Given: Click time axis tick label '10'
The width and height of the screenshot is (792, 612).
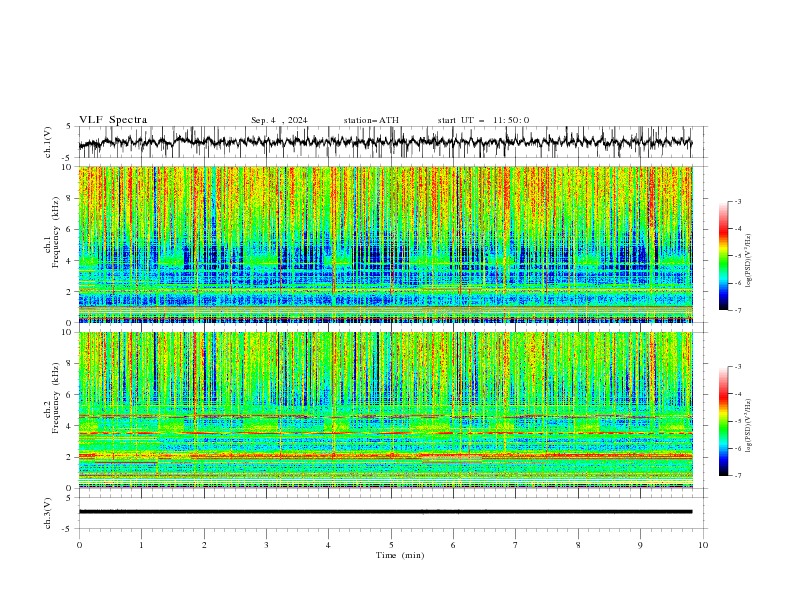Looking at the screenshot, I should pyautogui.click(x=703, y=545).
